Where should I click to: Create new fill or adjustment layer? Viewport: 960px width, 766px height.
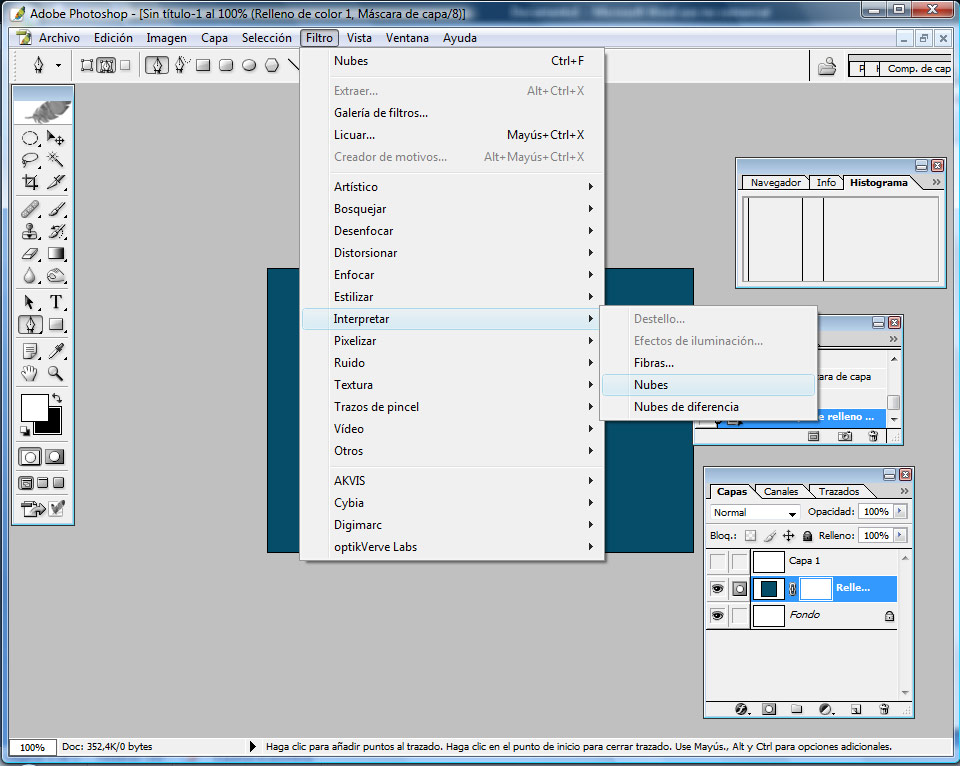click(x=825, y=709)
